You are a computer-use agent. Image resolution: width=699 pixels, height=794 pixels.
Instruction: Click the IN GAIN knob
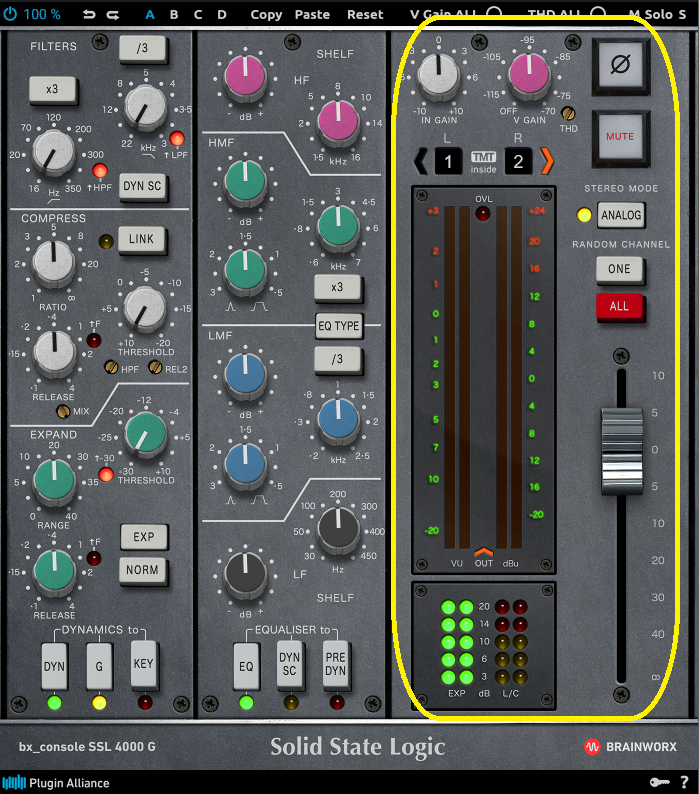439,75
